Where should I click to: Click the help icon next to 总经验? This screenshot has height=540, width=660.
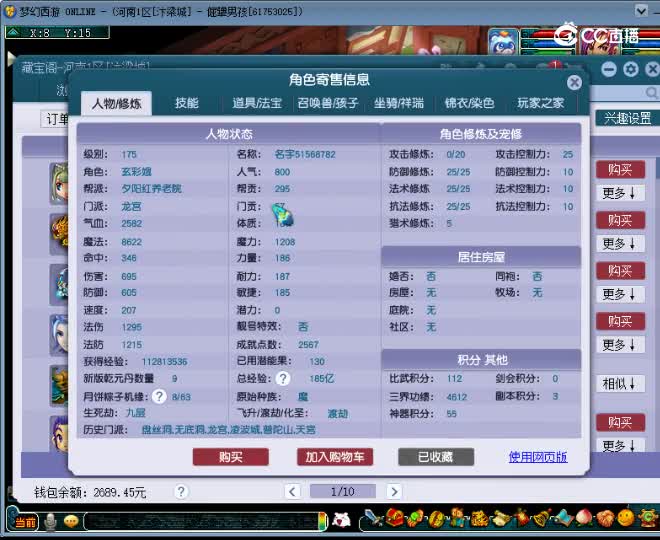point(283,378)
